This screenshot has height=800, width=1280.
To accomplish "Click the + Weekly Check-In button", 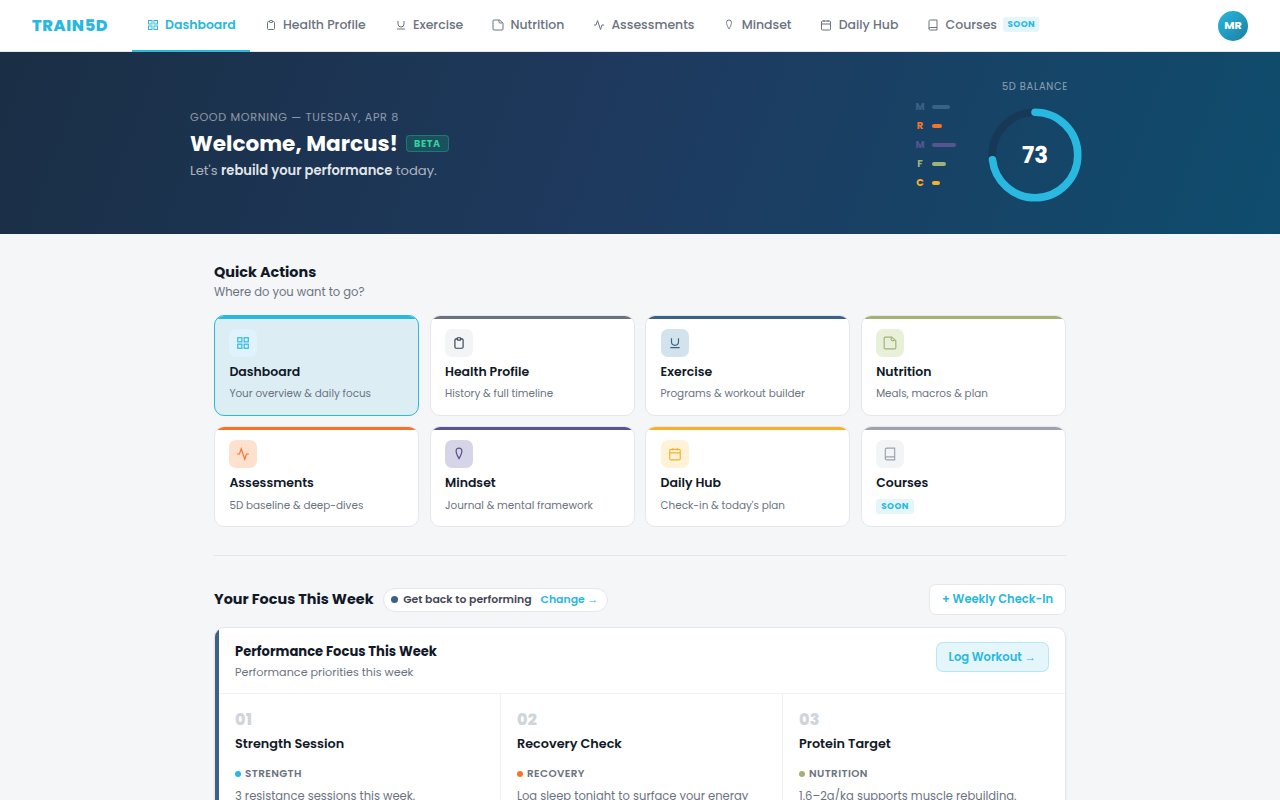I will 997,599.
